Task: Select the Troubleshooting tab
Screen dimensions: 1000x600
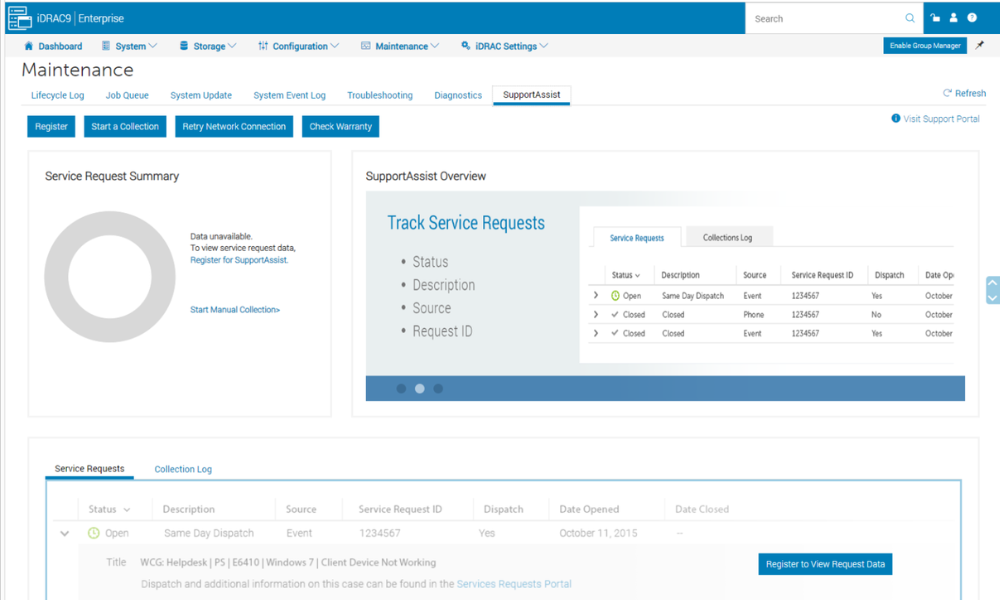Action: 380,95
